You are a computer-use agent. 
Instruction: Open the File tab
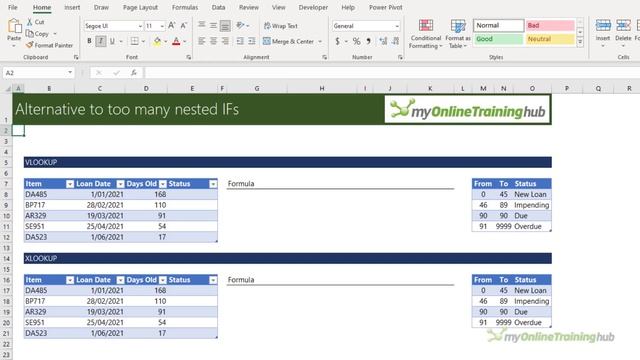click(13, 7)
